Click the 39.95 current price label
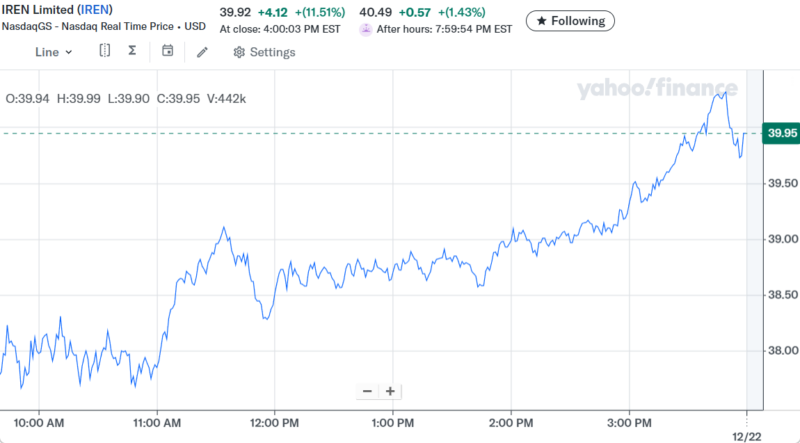 (x=781, y=133)
